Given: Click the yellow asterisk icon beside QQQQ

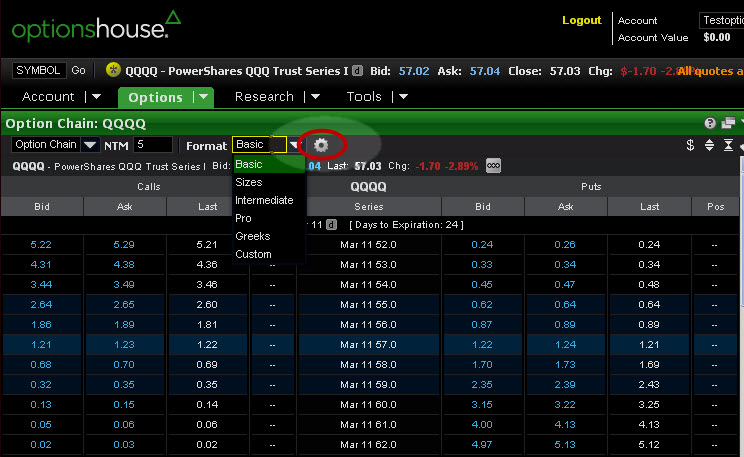Looking at the screenshot, I should click(113, 70).
